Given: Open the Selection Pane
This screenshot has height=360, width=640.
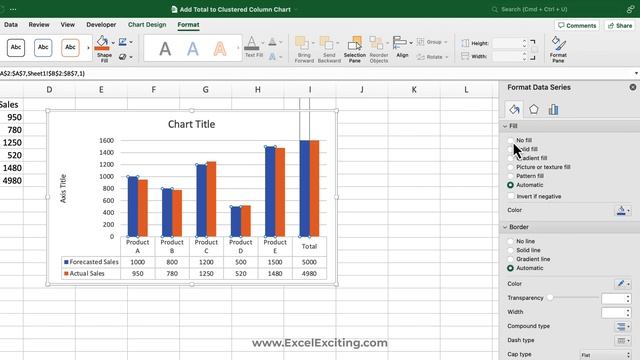Looking at the screenshot, I should [354, 49].
